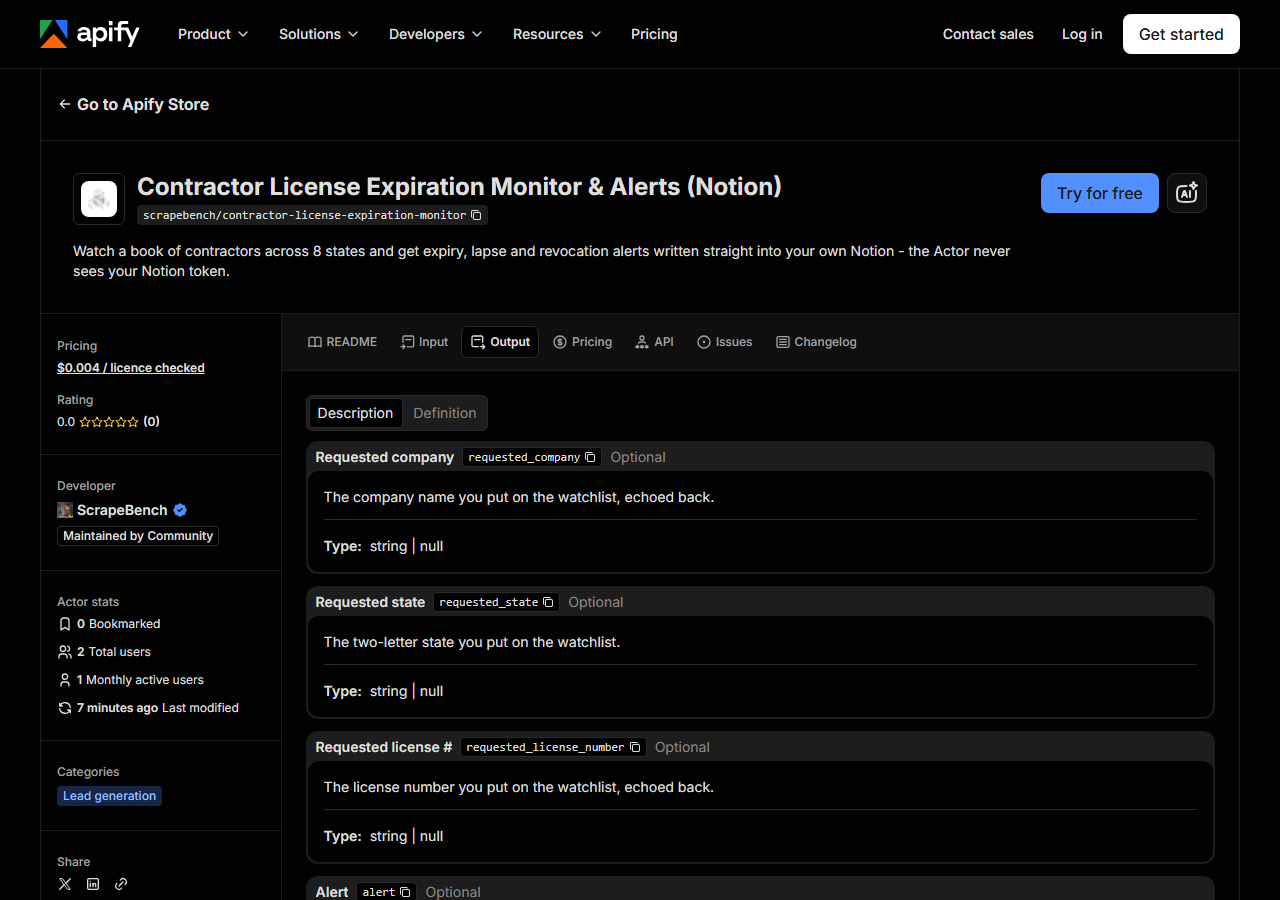Click Log in
This screenshot has width=1280, height=900.
pyautogui.click(x=1082, y=34)
